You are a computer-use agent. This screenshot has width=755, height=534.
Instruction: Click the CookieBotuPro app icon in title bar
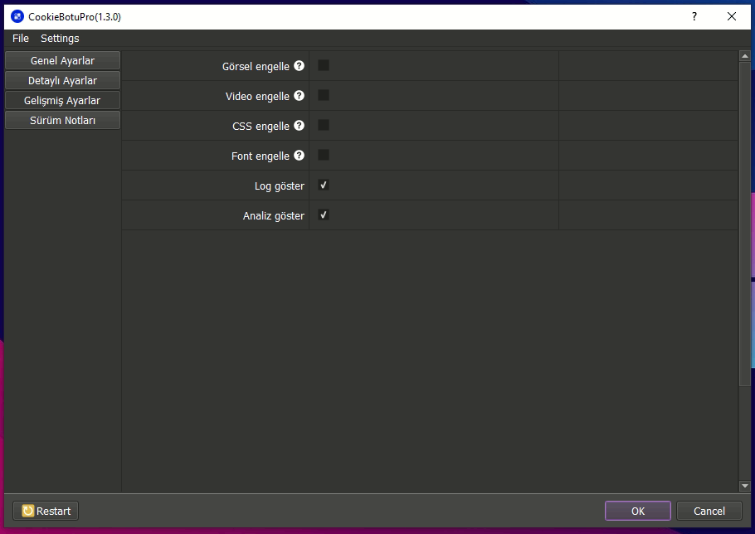[x=17, y=17]
